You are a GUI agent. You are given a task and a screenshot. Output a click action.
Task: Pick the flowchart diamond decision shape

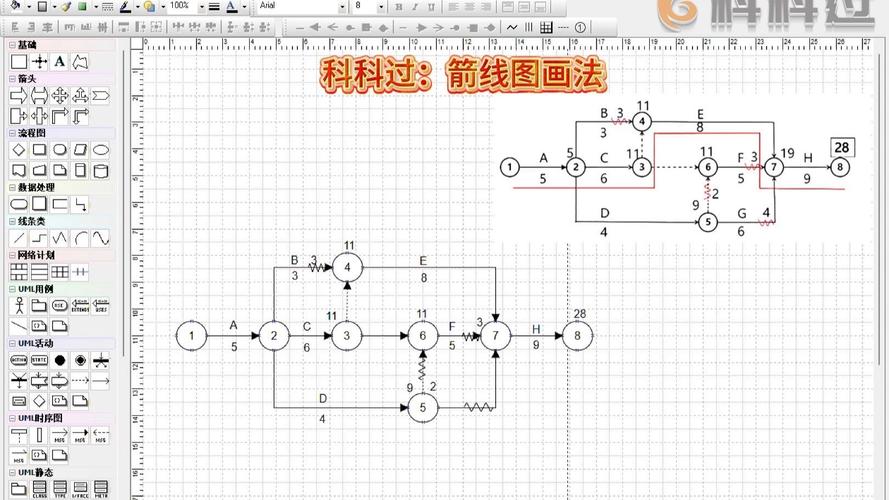tap(19, 150)
